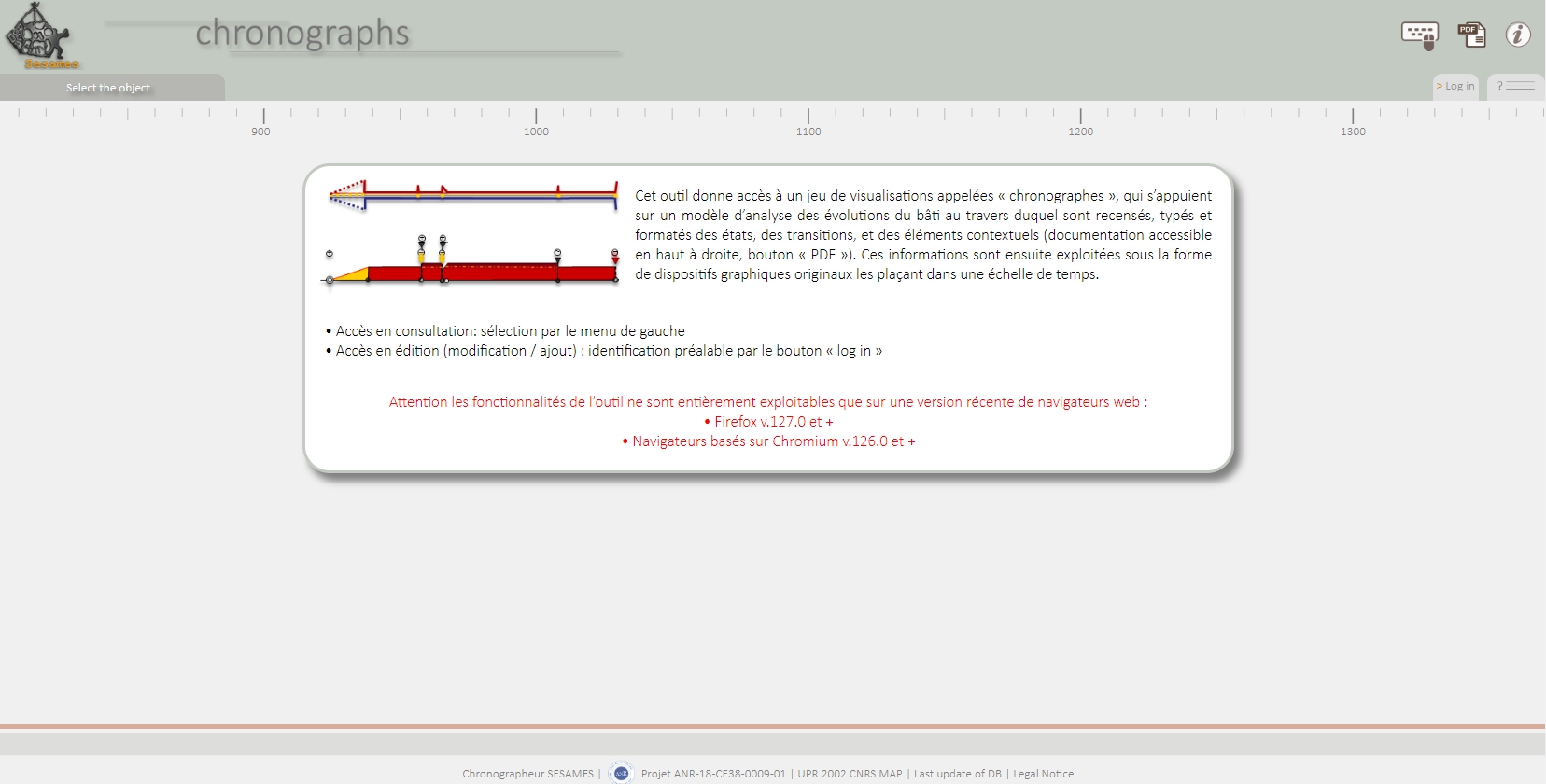Screen dimensions: 1546x784
Task: Click the 'Firefox v.127.0 et +' line
Action: [768, 422]
